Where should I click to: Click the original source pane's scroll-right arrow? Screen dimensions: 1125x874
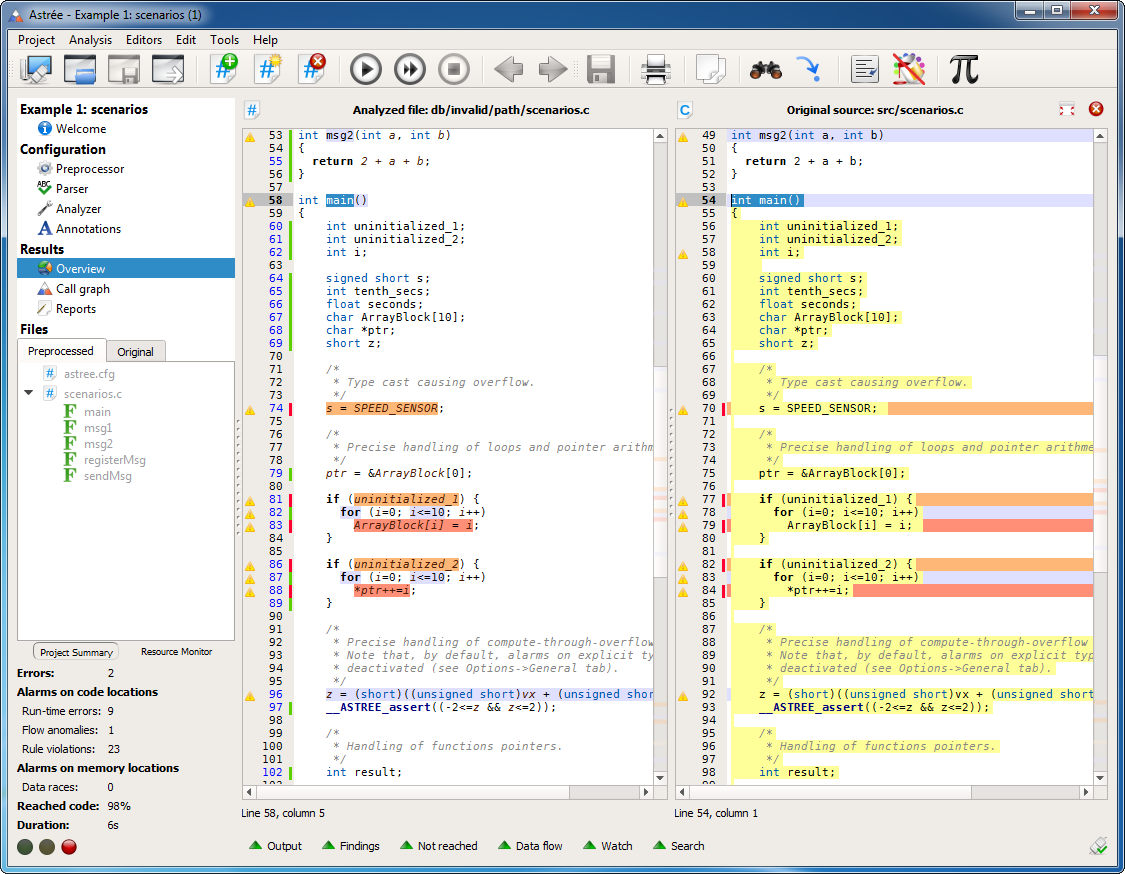pyautogui.click(x=1086, y=792)
